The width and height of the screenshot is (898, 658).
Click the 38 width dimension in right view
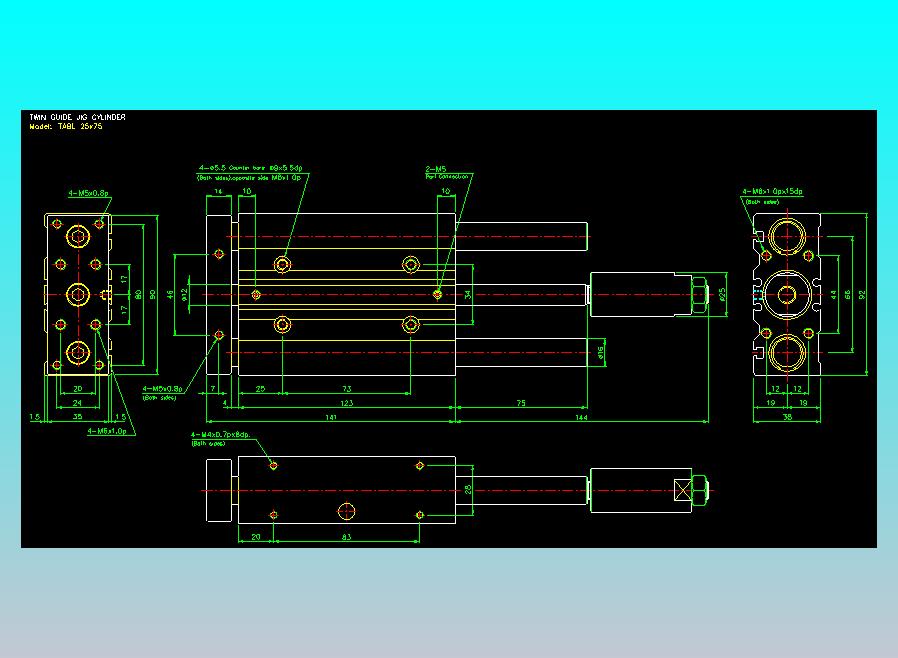pos(787,417)
